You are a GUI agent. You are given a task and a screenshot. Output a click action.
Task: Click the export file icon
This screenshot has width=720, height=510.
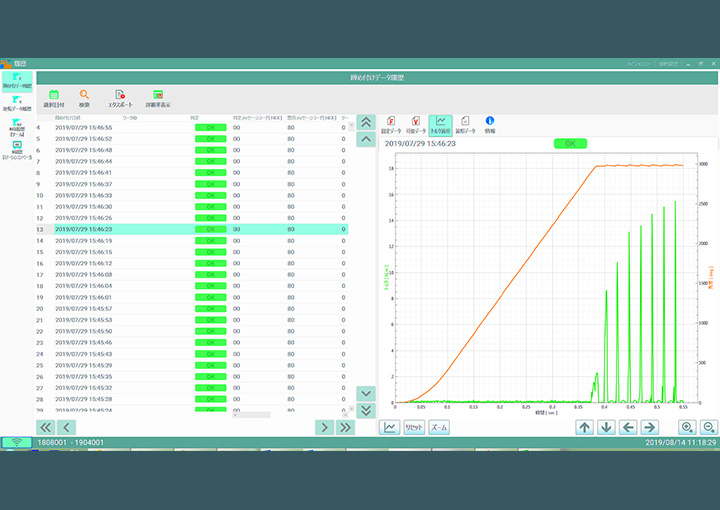(x=120, y=96)
